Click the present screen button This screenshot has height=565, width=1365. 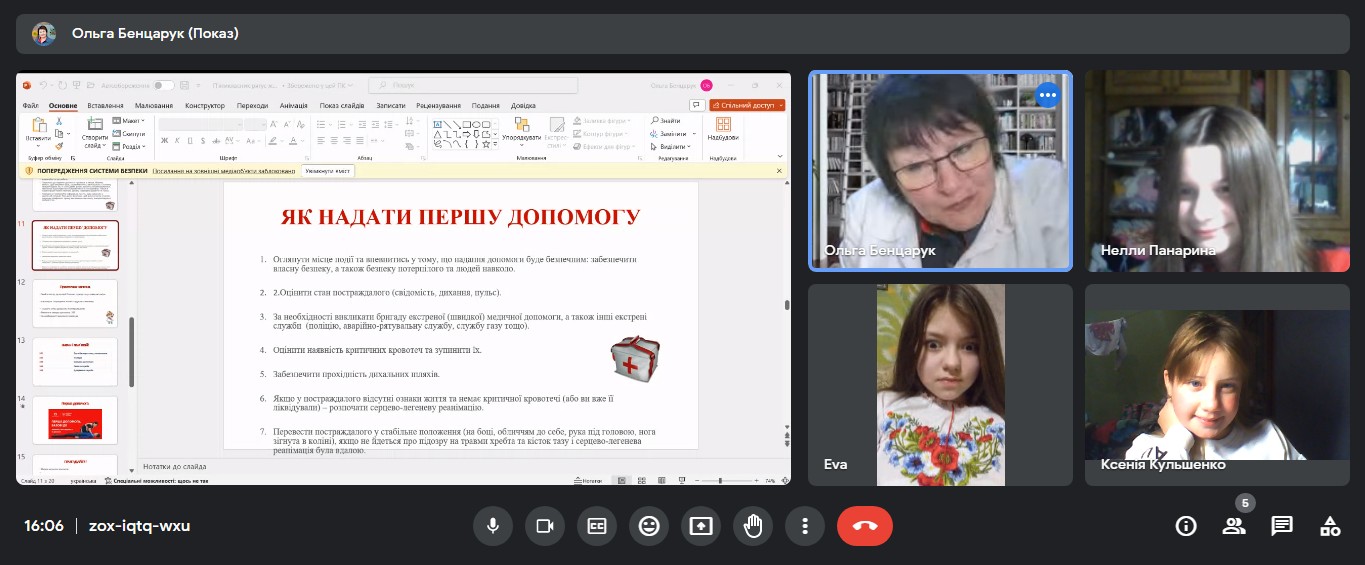click(701, 526)
